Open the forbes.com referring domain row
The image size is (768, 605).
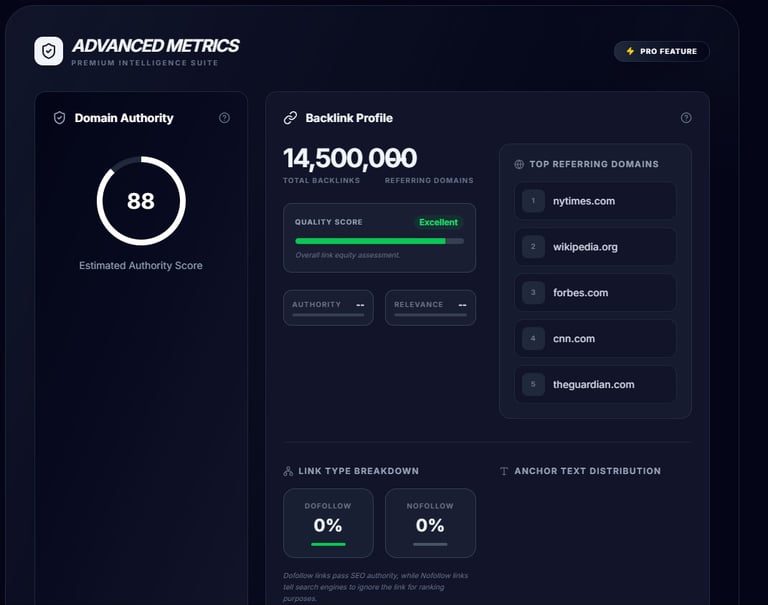point(595,293)
